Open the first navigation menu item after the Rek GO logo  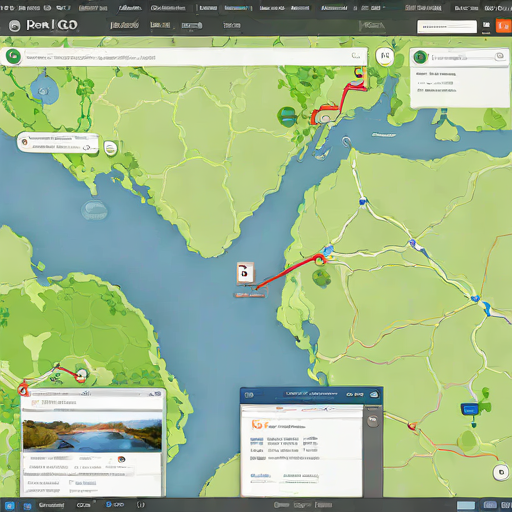[124, 25]
